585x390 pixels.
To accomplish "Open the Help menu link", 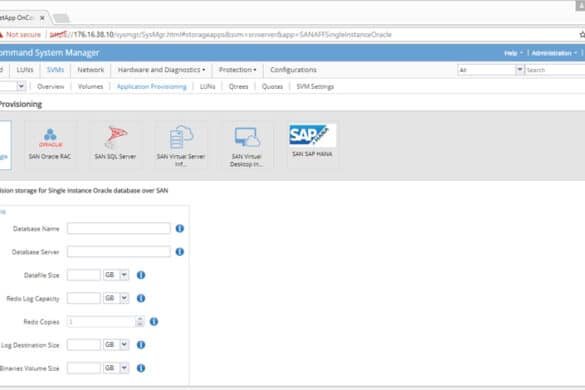I will tap(513, 53).
